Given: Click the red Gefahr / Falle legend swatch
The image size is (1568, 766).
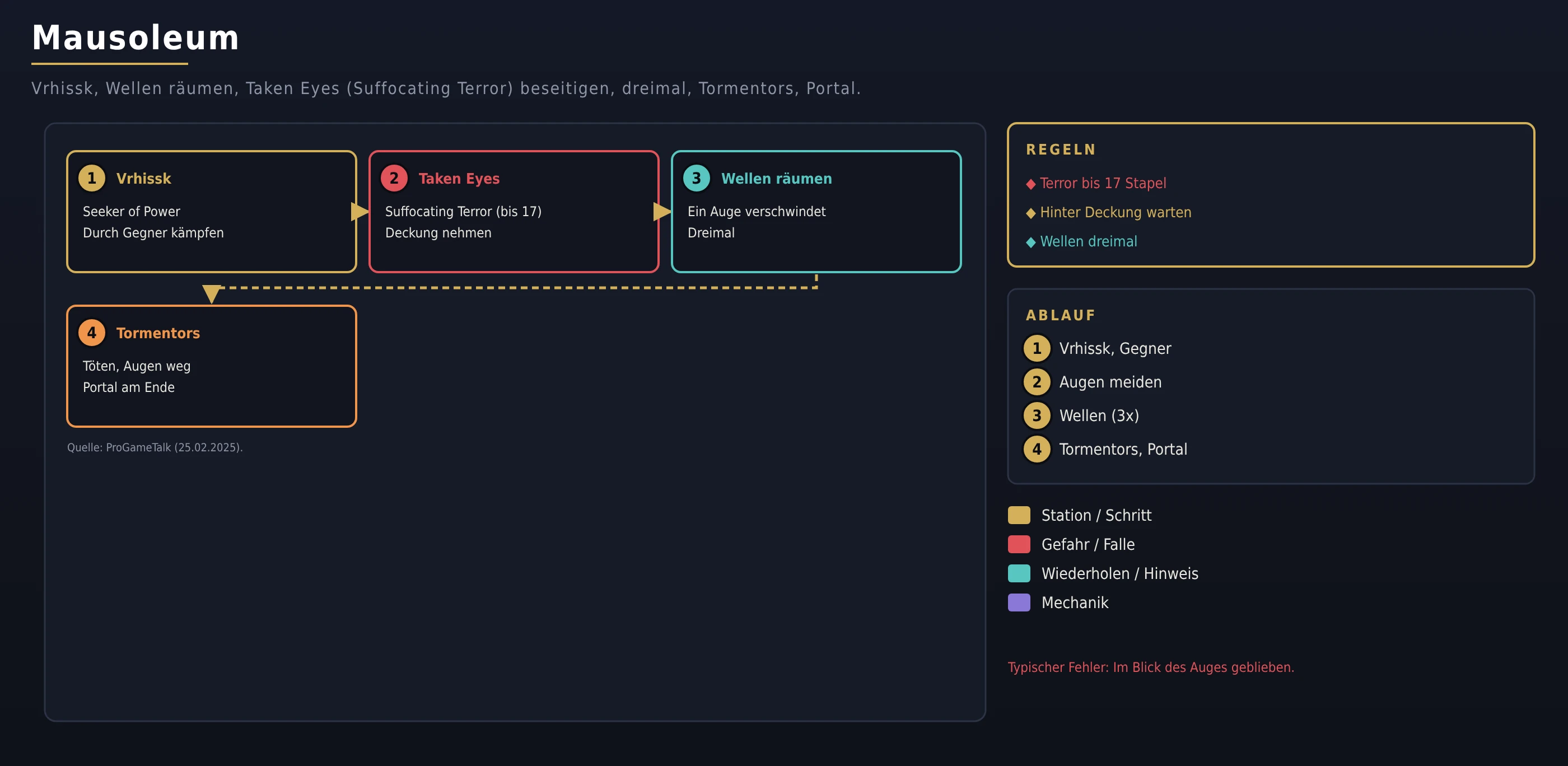Looking at the screenshot, I should coord(1019,544).
